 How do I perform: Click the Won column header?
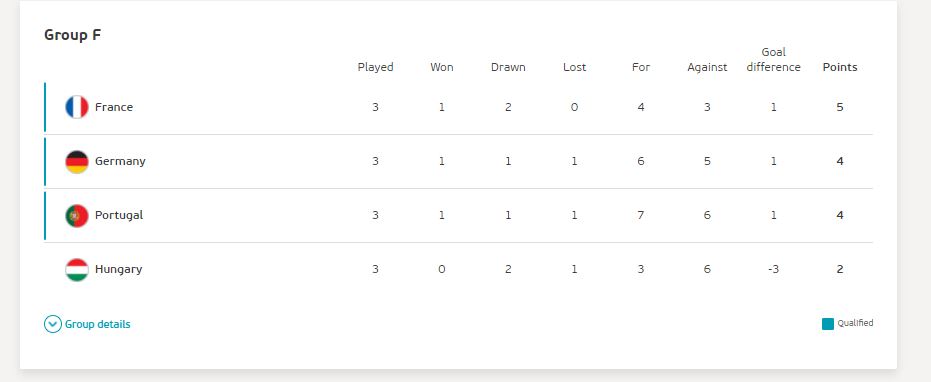pyautogui.click(x=442, y=67)
